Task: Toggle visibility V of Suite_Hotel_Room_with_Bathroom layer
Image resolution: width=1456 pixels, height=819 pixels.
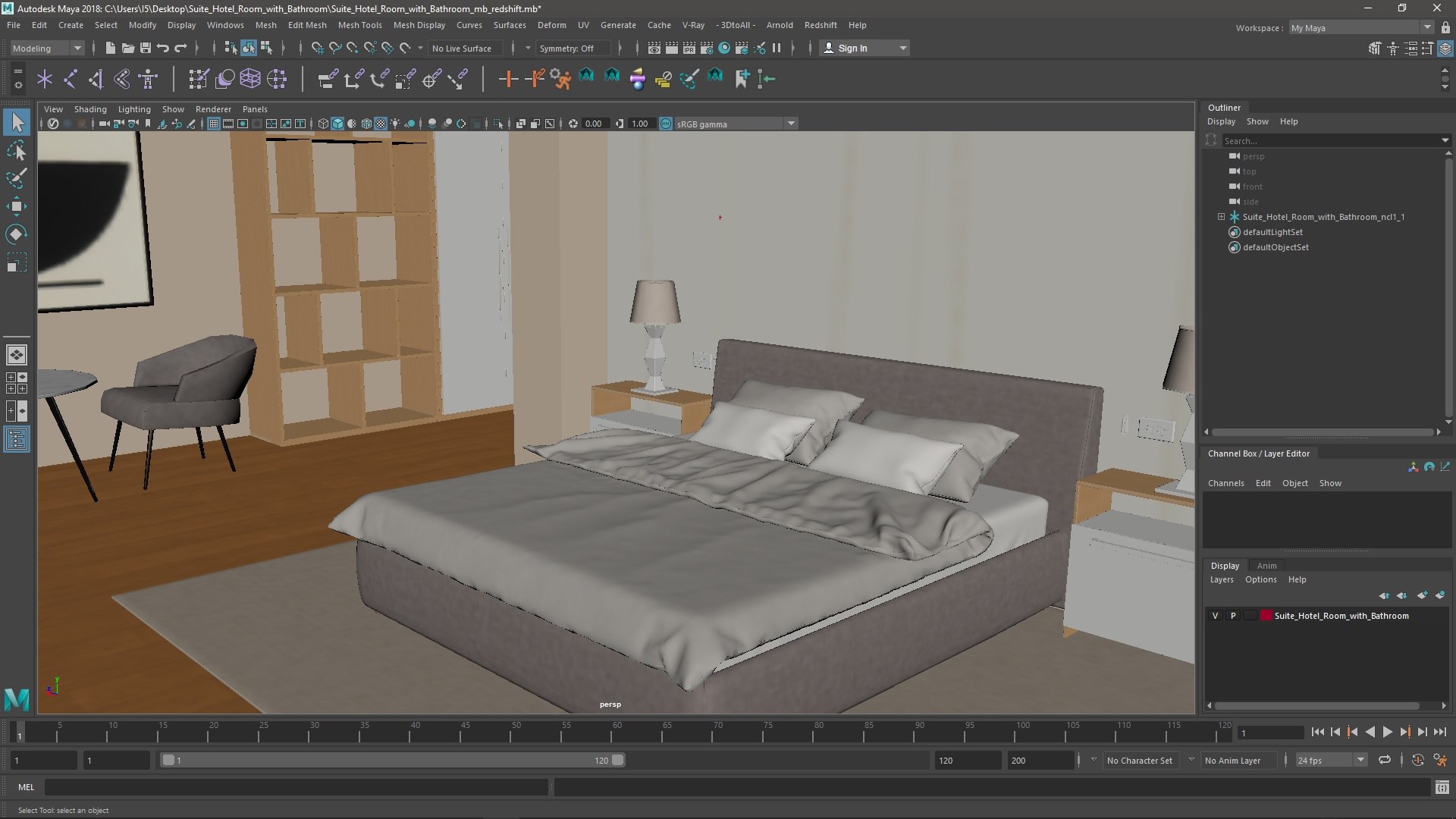Action: tap(1215, 616)
